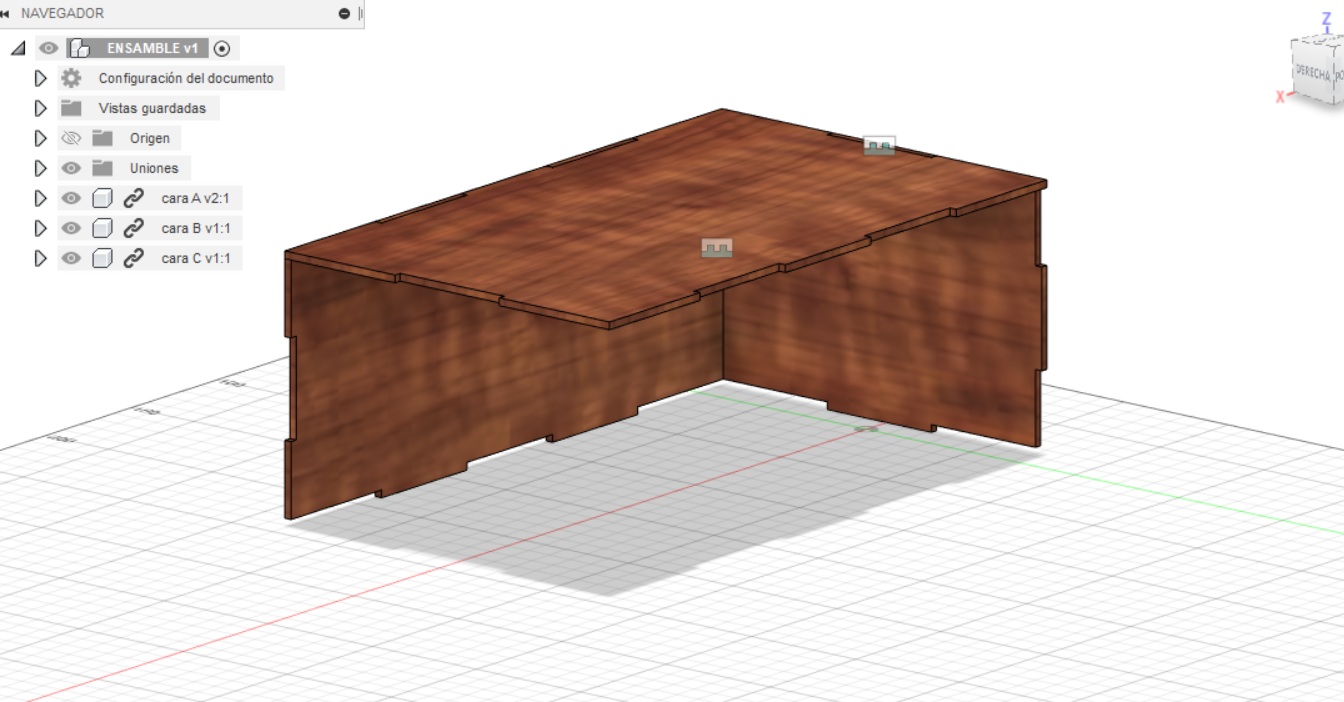Select the Uniones label

(154, 168)
